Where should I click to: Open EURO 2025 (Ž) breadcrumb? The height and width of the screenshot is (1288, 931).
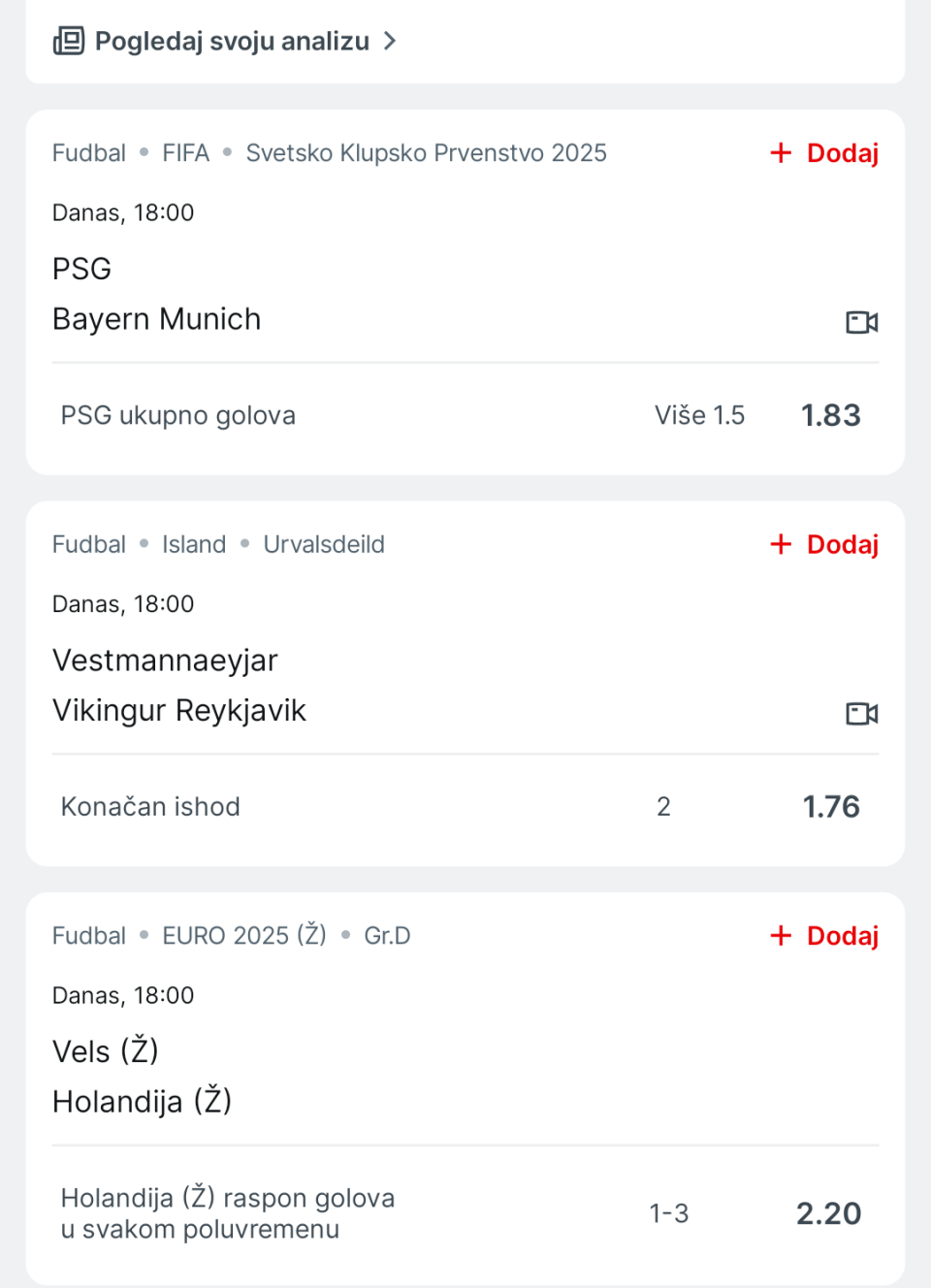tap(244, 936)
